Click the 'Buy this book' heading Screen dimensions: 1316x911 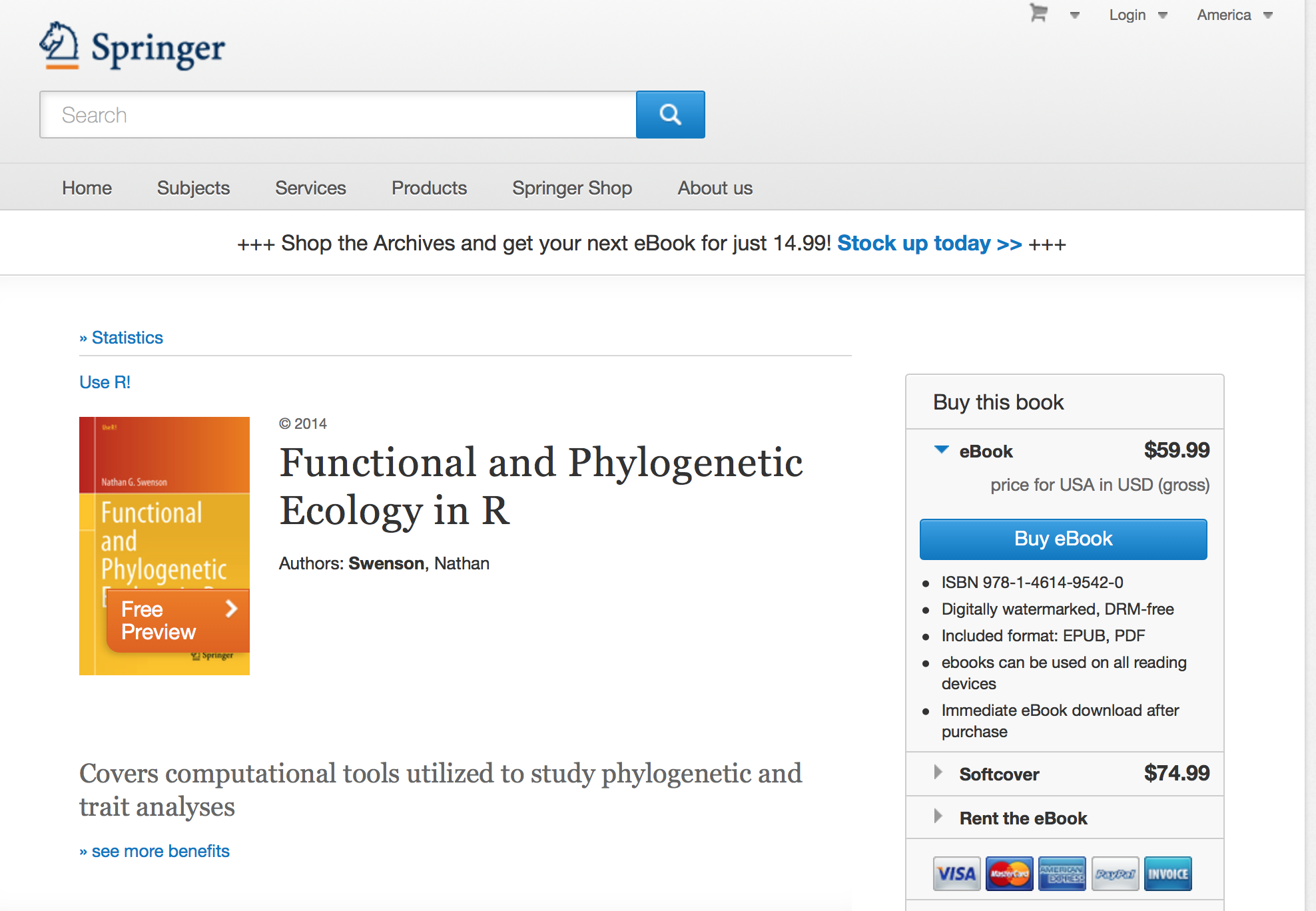tap(998, 402)
